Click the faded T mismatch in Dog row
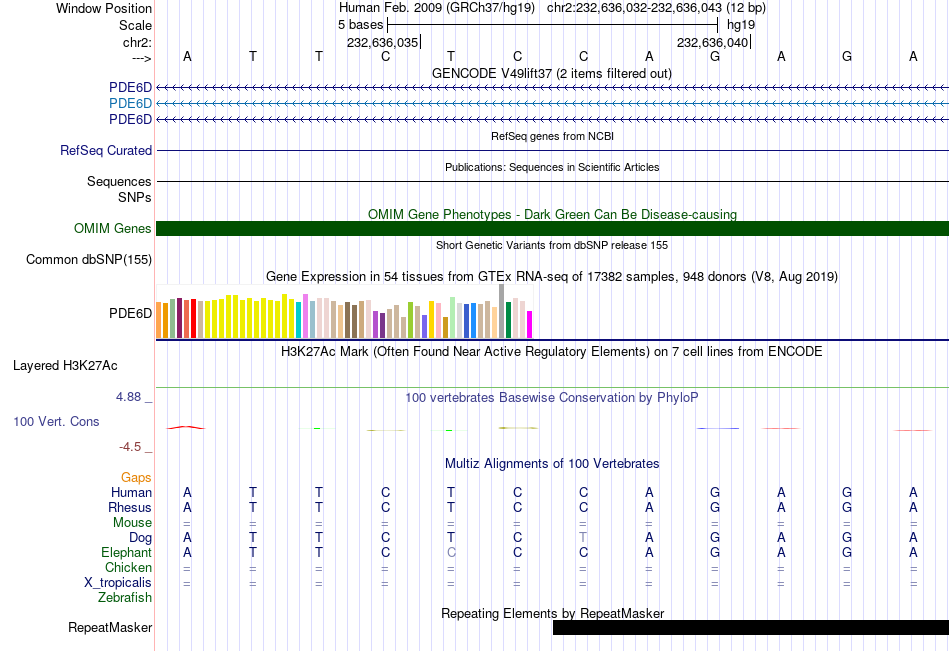The width and height of the screenshot is (950, 651). pyautogui.click(x=583, y=537)
